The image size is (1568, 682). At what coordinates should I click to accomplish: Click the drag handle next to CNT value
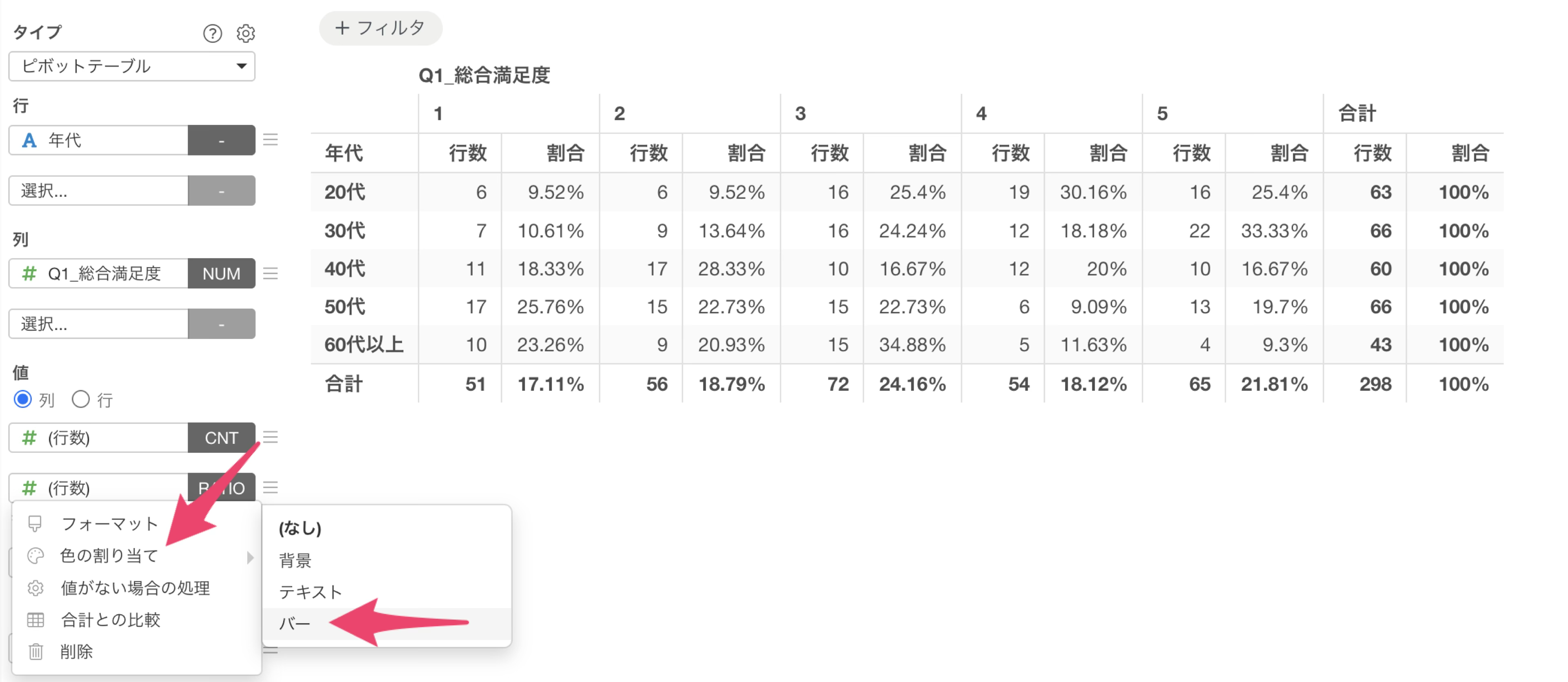(271, 437)
